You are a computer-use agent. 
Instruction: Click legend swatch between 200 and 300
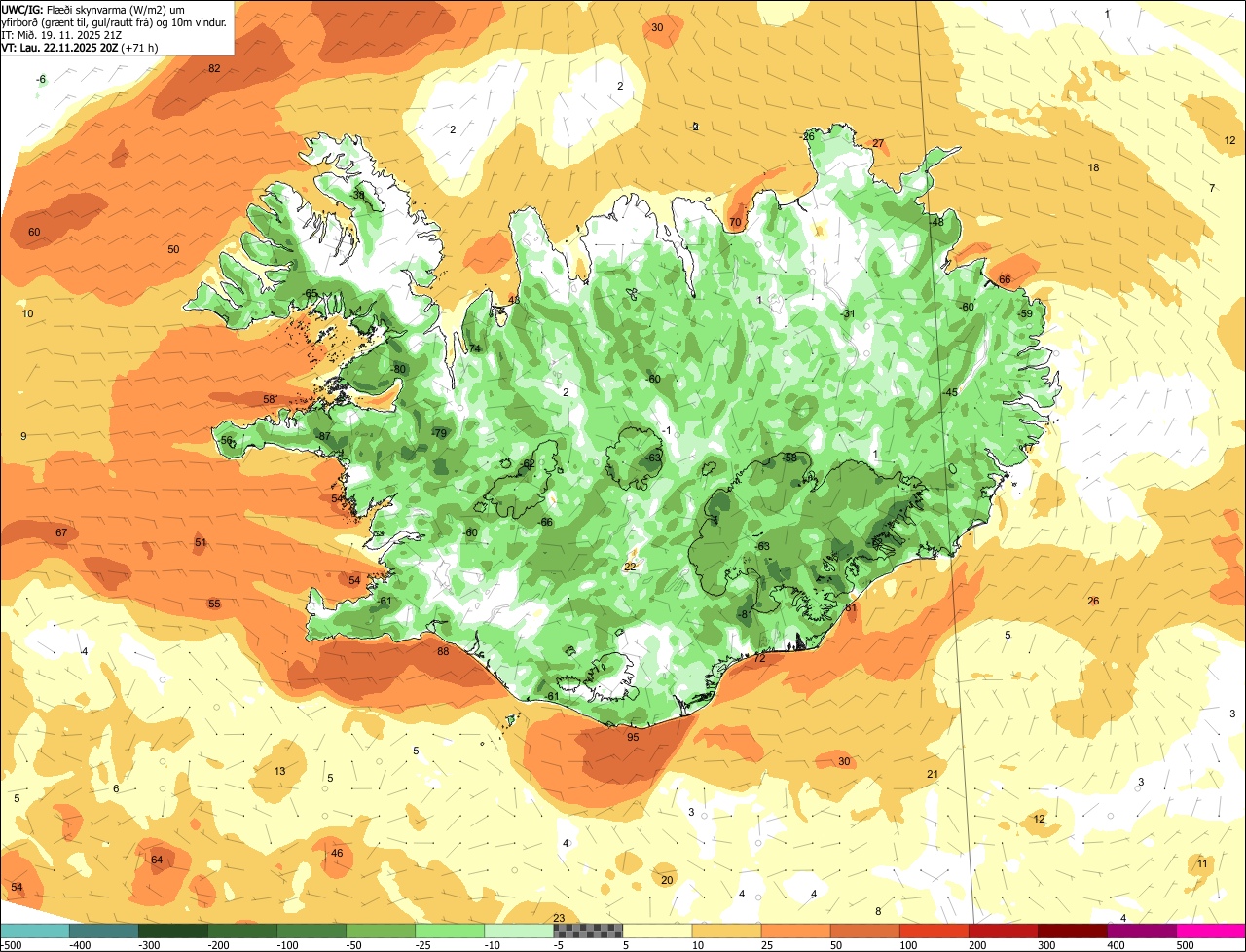click(x=1003, y=931)
